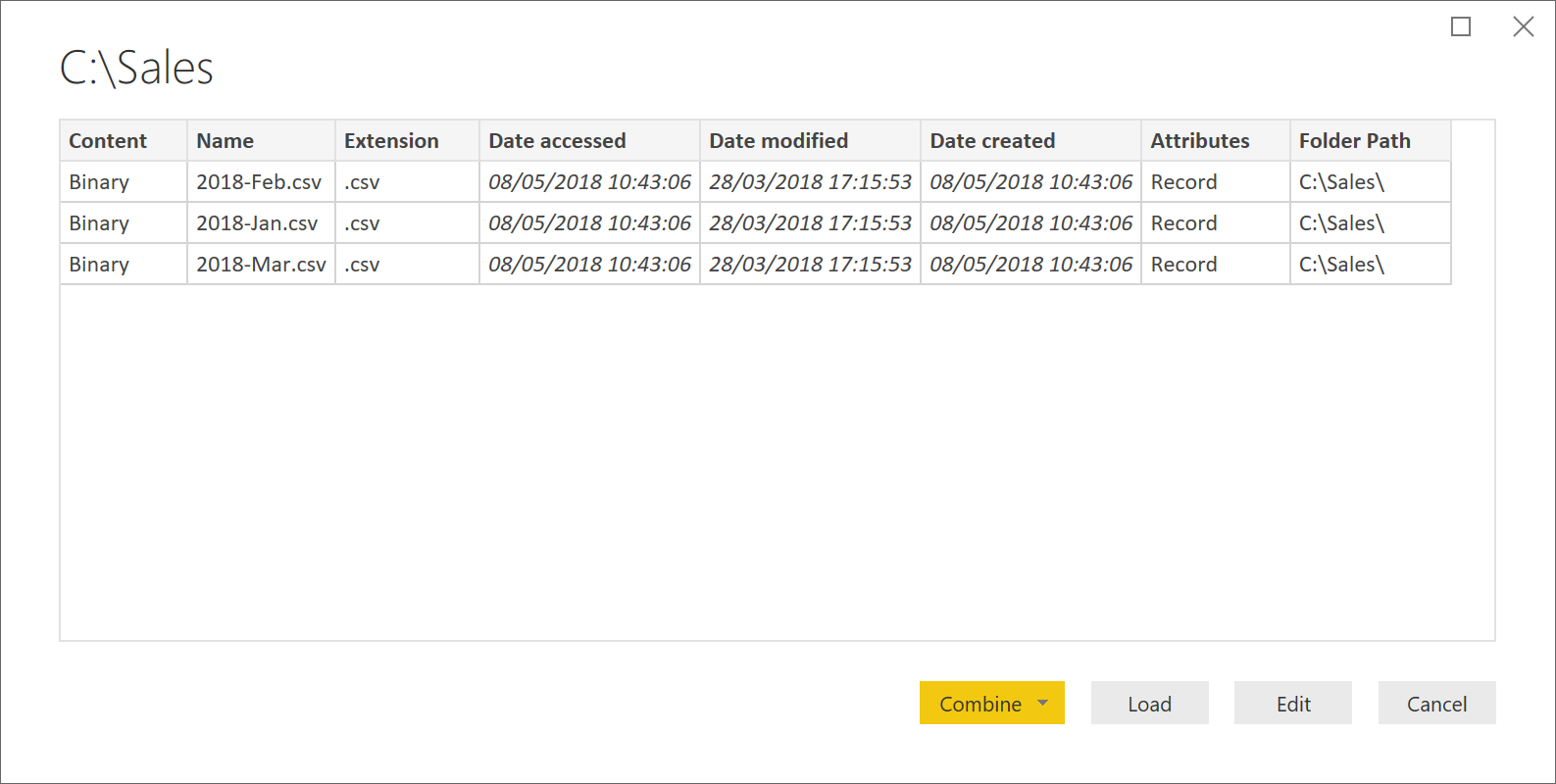Click .csv extension in the 2018-Feb.csv row

tap(362, 183)
